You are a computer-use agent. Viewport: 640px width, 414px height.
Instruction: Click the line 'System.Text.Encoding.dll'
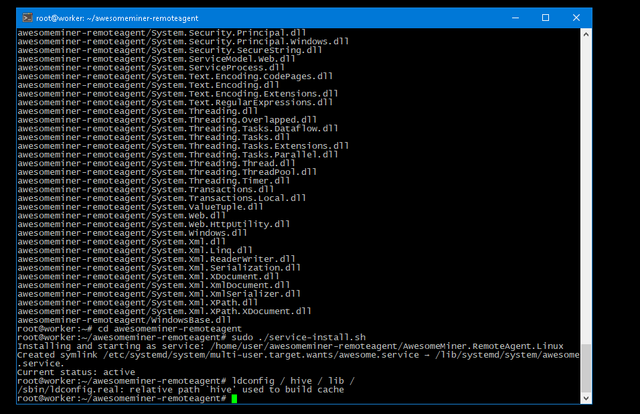tap(148, 85)
